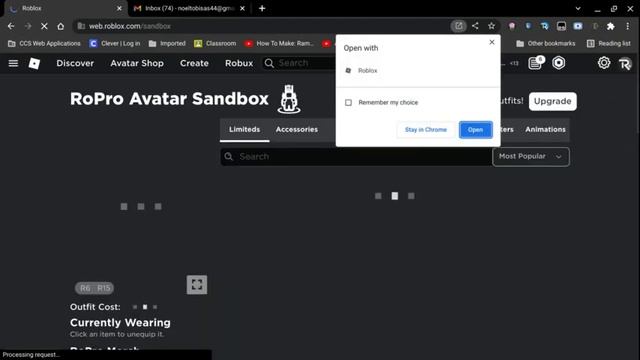
Task: Open the How To Make: Ram... bookmark
Action: pos(279,43)
